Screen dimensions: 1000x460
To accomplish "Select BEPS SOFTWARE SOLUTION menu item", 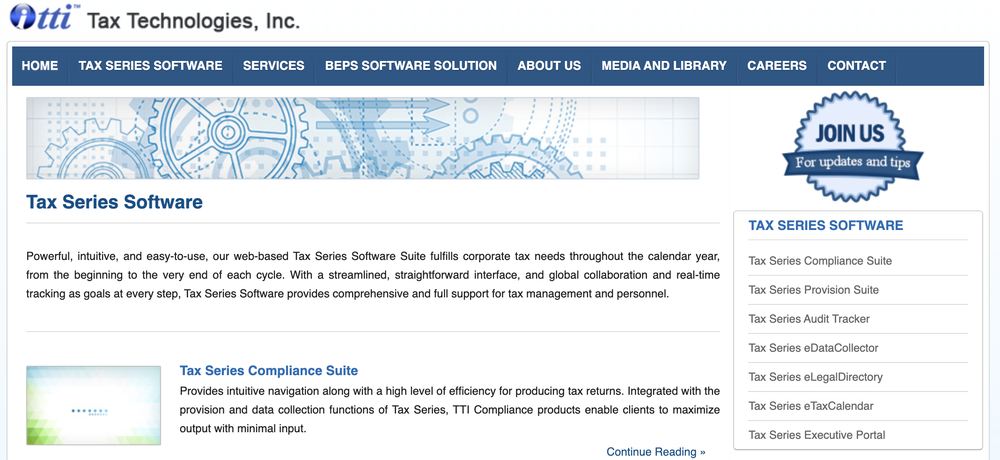I will (411, 66).
